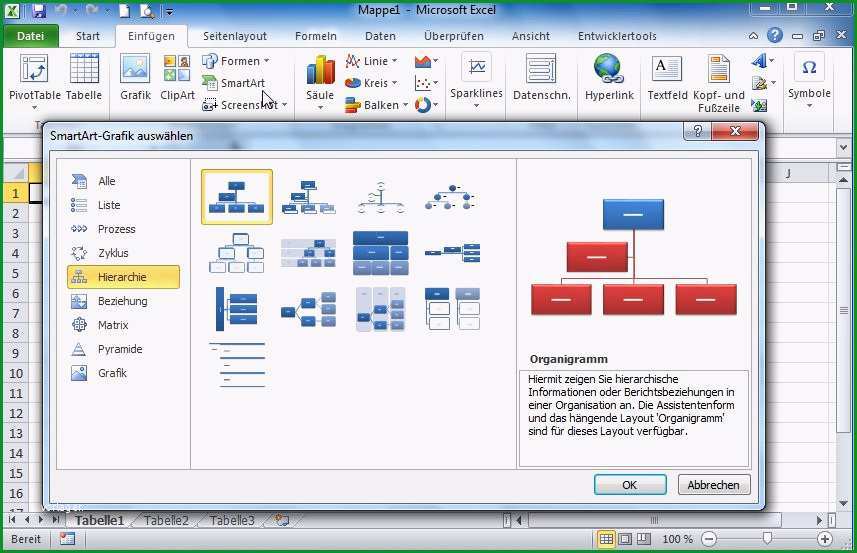
Task: Click the save icon in quick access toolbar
Action: 38,10
